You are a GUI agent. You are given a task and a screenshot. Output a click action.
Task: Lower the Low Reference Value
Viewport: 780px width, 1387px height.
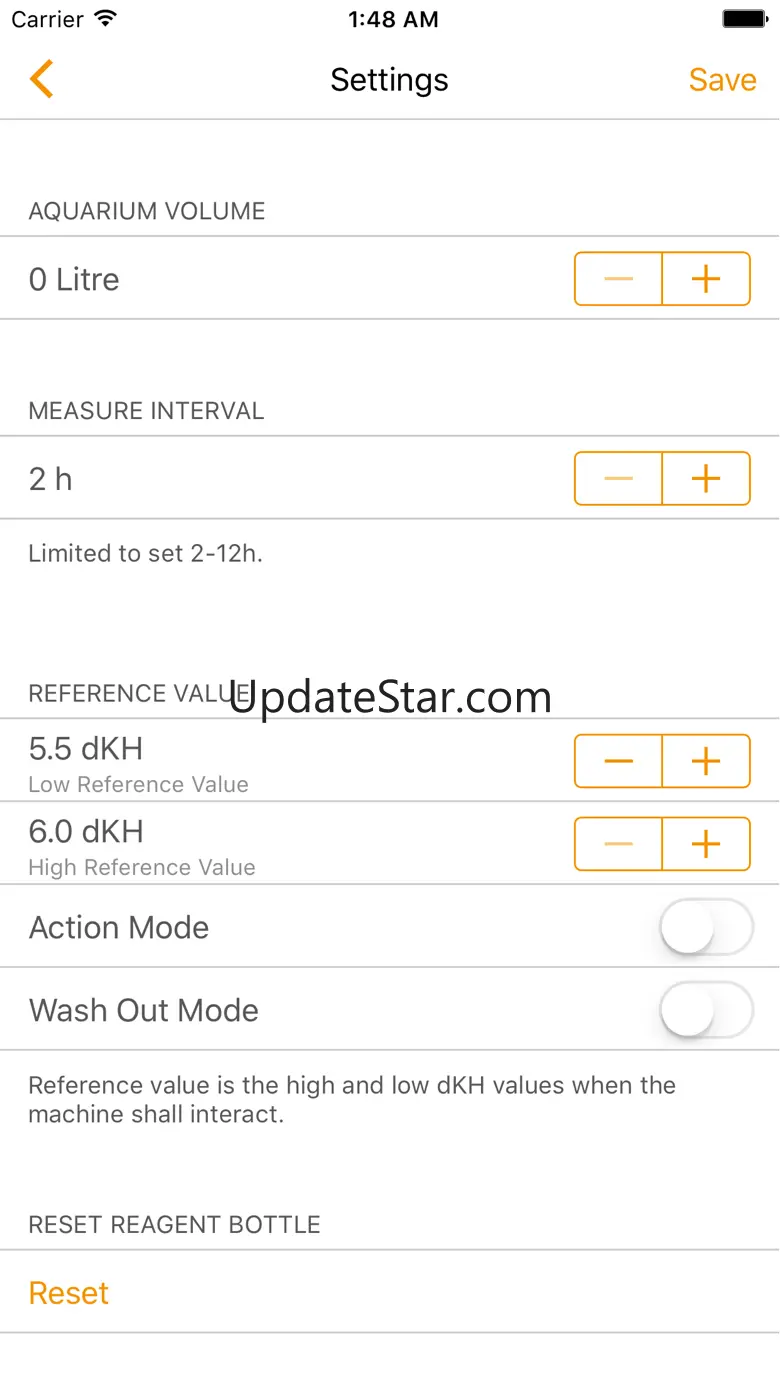pos(618,761)
